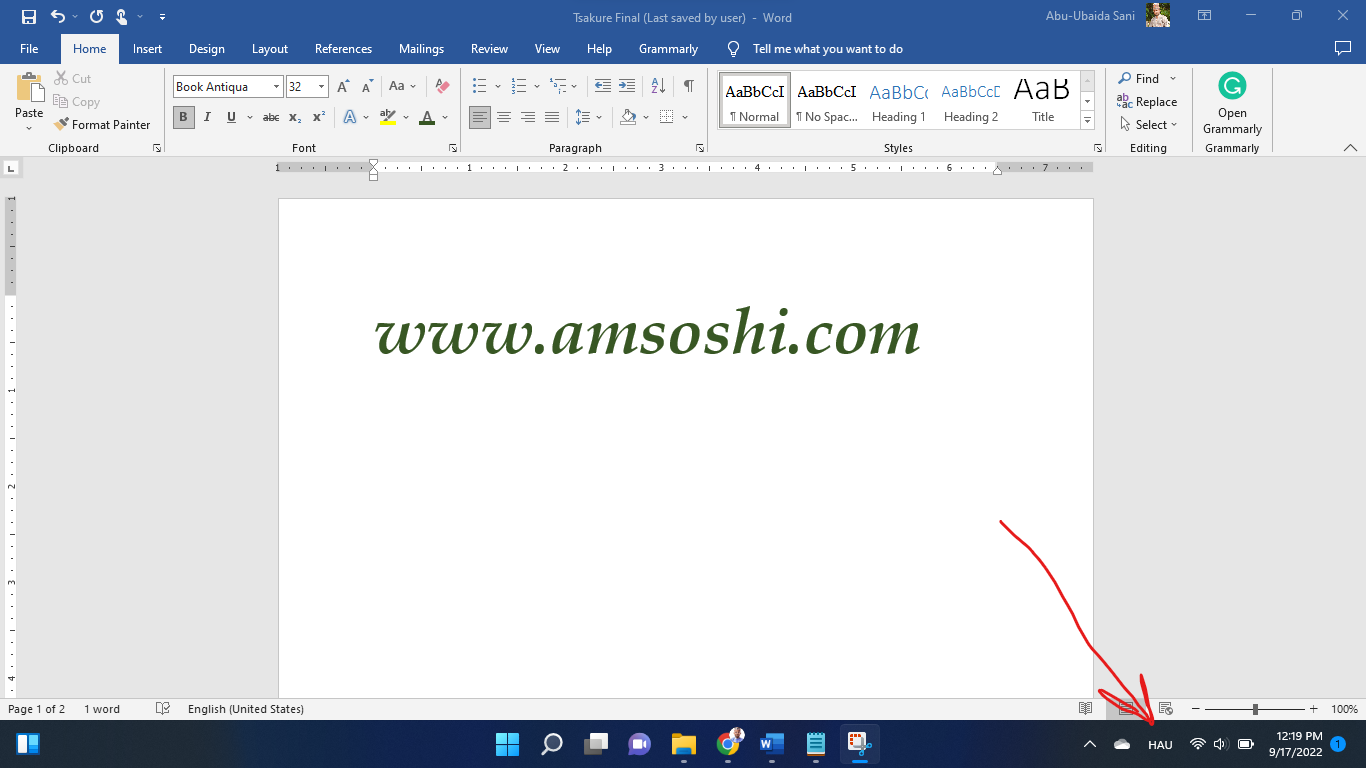The width and height of the screenshot is (1366, 768).
Task: Switch to Read Mode view
Action: (x=1086, y=709)
